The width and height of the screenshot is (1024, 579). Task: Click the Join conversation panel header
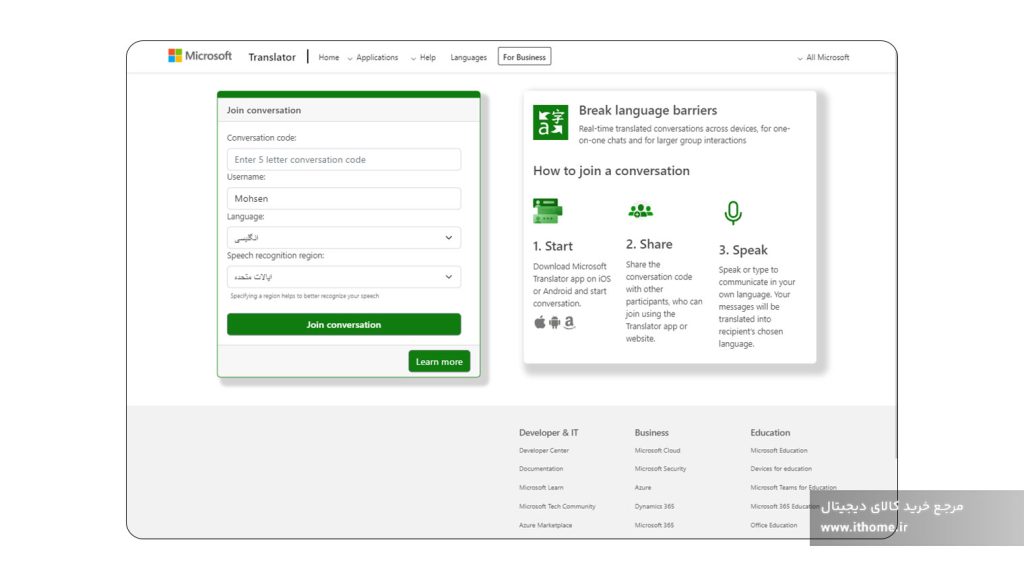coord(349,110)
